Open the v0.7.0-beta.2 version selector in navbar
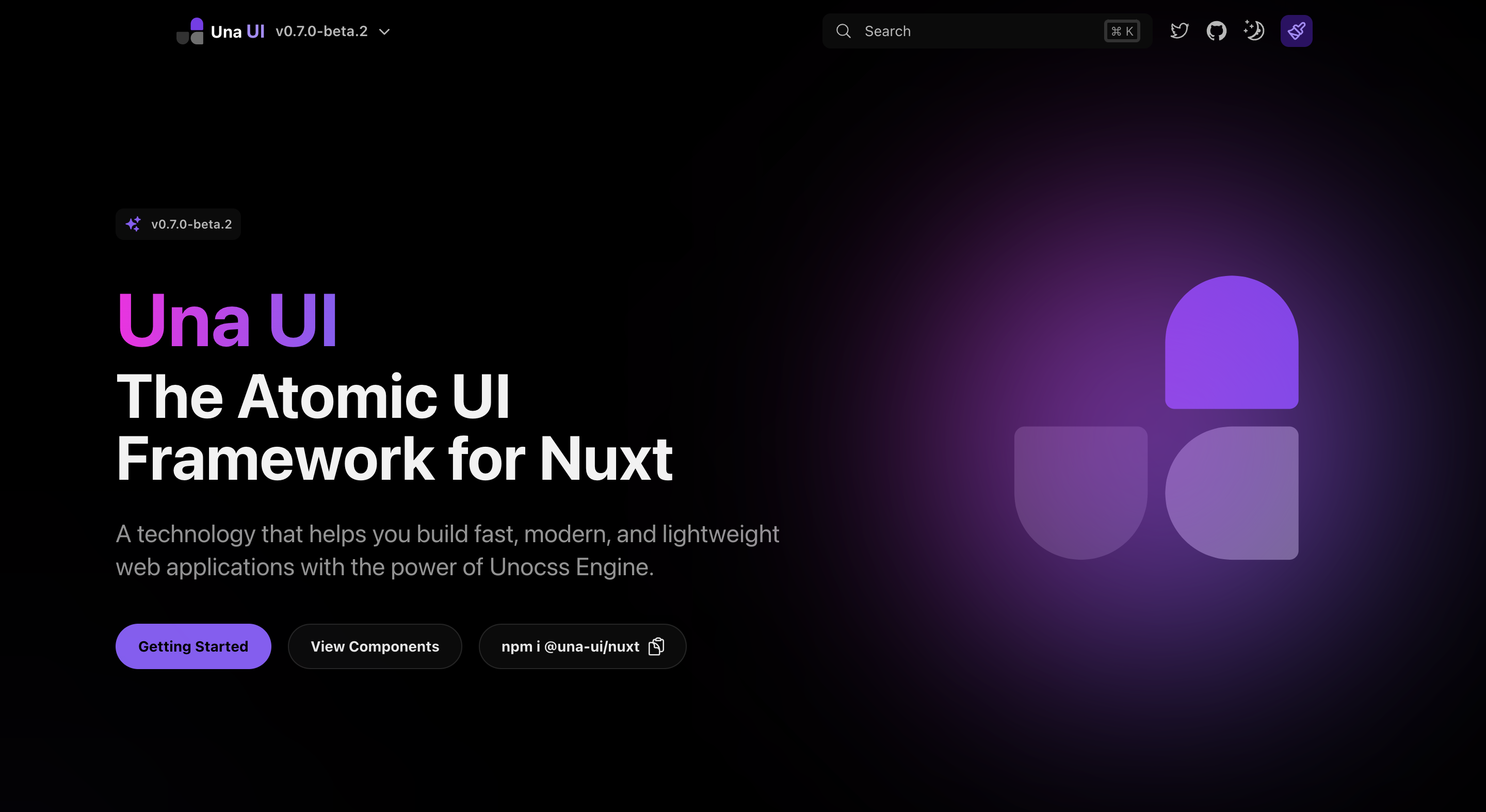This screenshot has height=812, width=1486. click(321, 31)
